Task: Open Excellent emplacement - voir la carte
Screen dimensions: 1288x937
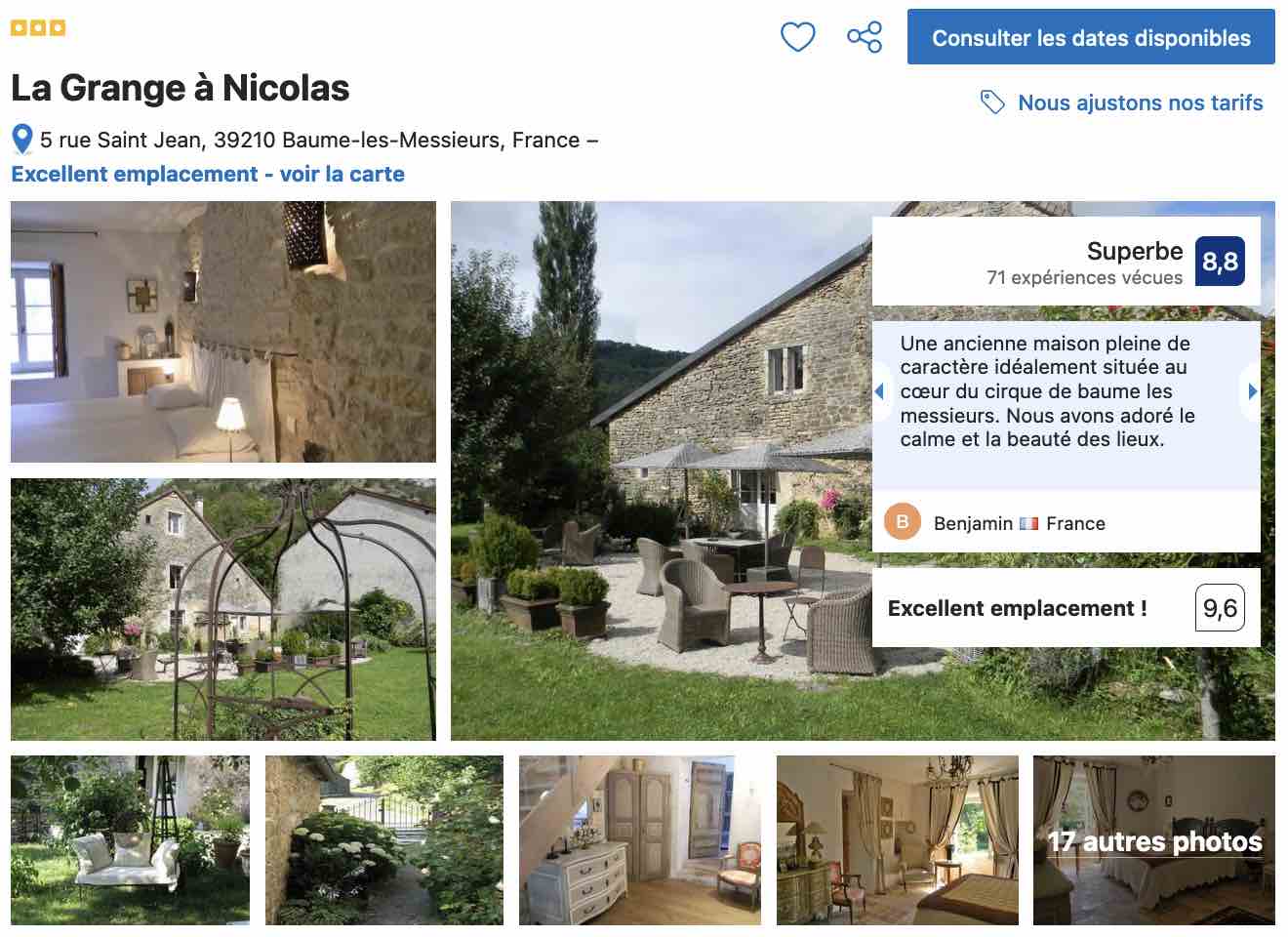Action: tap(208, 174)
